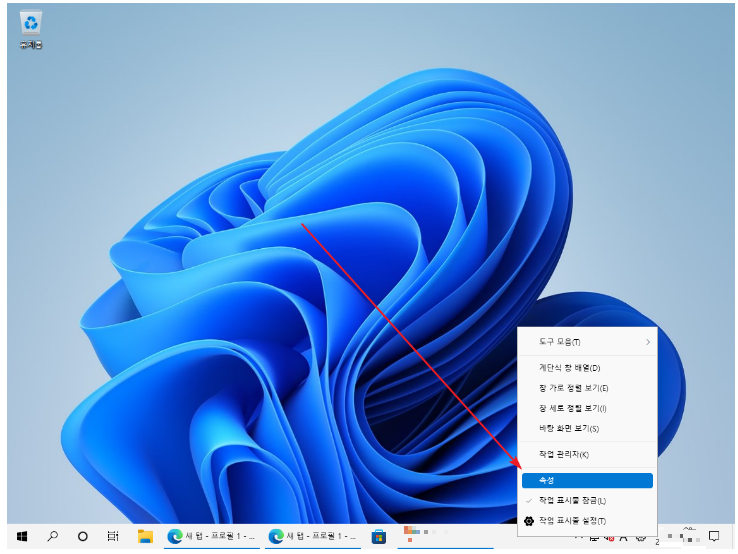Select 창 가로 정렬 보기(E)
This screenshot has height=554, width=738.
tap(587, 388)
